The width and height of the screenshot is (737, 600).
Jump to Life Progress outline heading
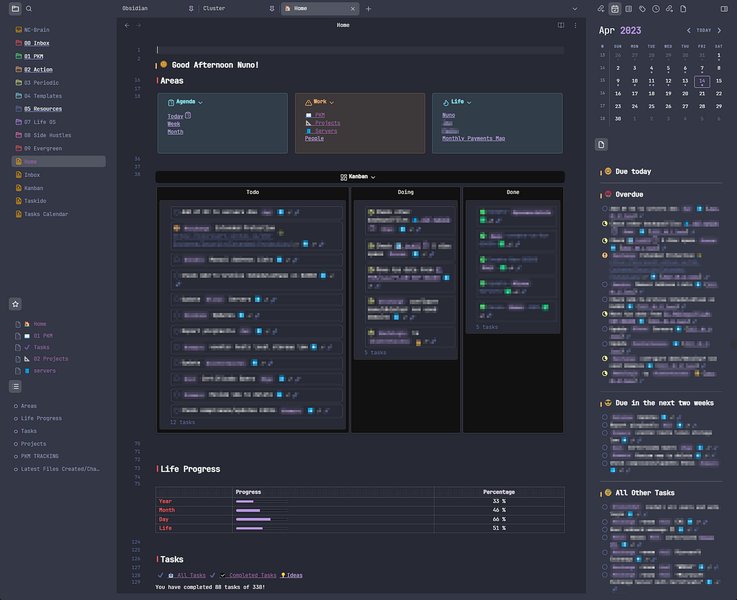point(41,418)
